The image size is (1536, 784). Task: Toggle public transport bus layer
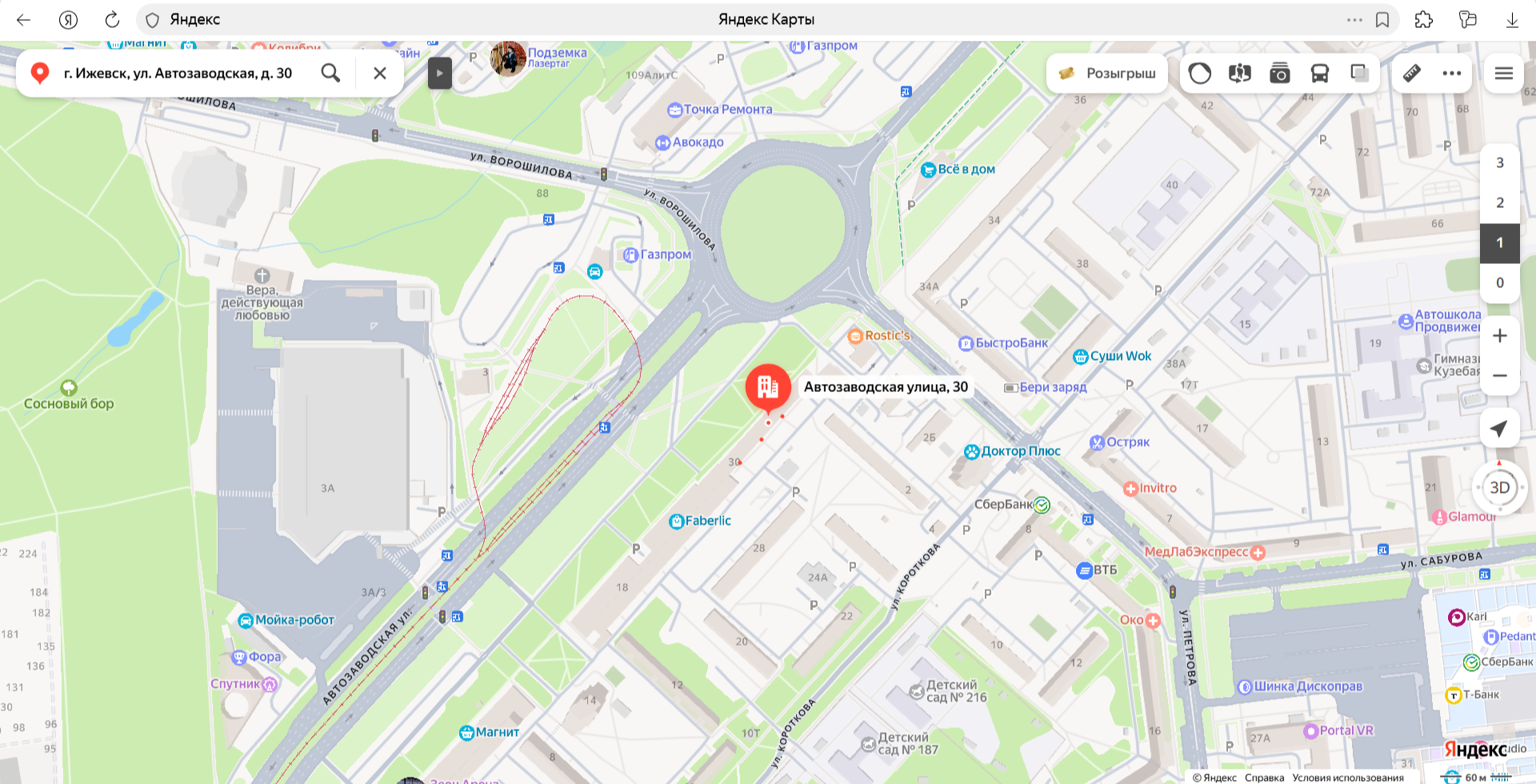pyautogui.click(x=1320, y=74)
